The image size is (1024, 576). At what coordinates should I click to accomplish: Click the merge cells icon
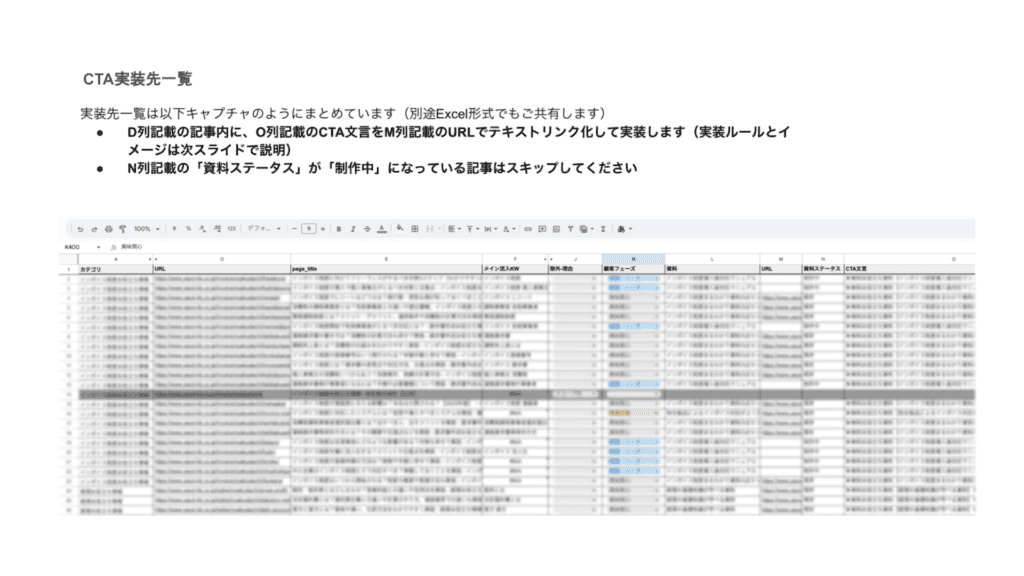click(432, 229)
